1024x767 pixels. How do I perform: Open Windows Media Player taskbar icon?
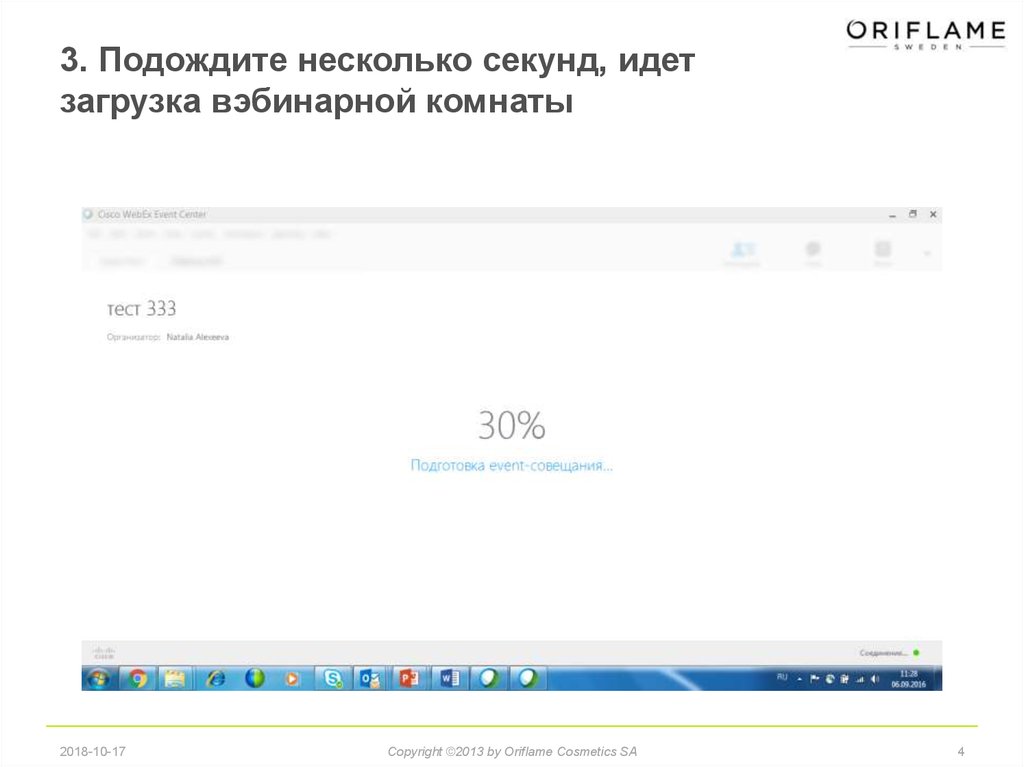tap(291, 678)
